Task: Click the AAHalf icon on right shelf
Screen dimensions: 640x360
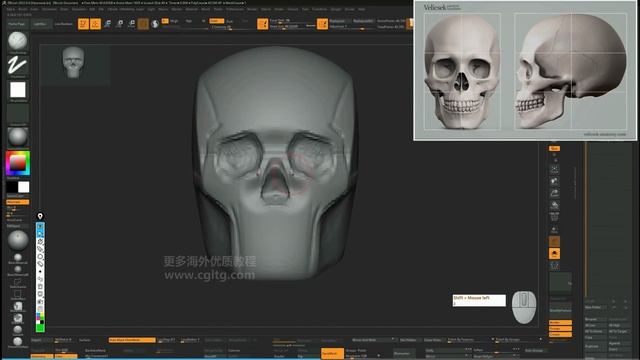Action: point(554,205)
